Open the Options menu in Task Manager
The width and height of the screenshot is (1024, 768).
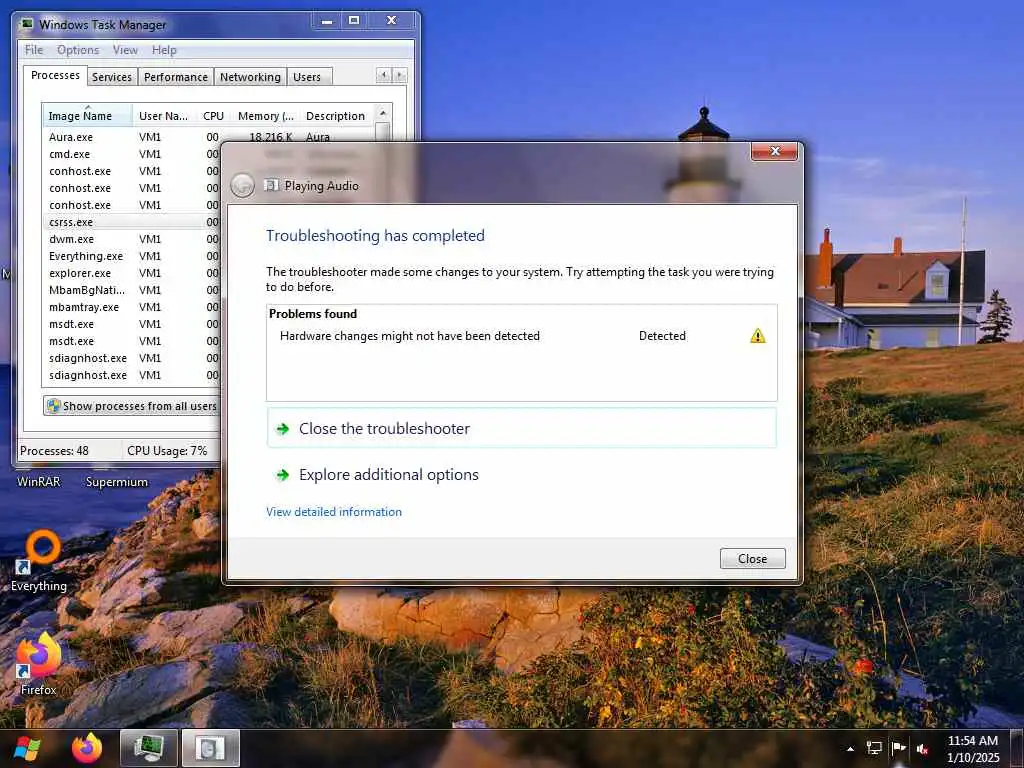[78, 50]
